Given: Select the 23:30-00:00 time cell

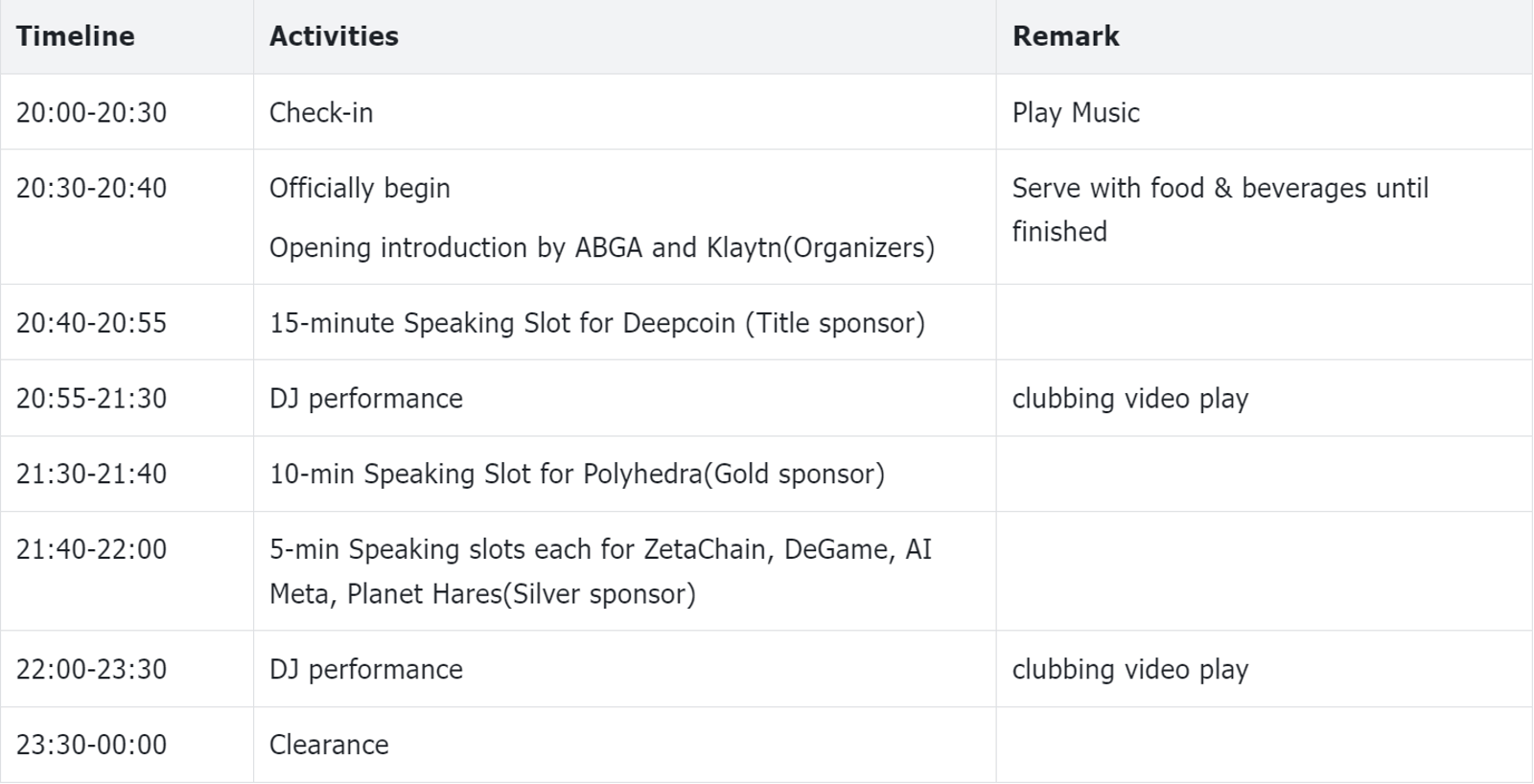Looking at the screenshot, I should [x=91, y=745].
